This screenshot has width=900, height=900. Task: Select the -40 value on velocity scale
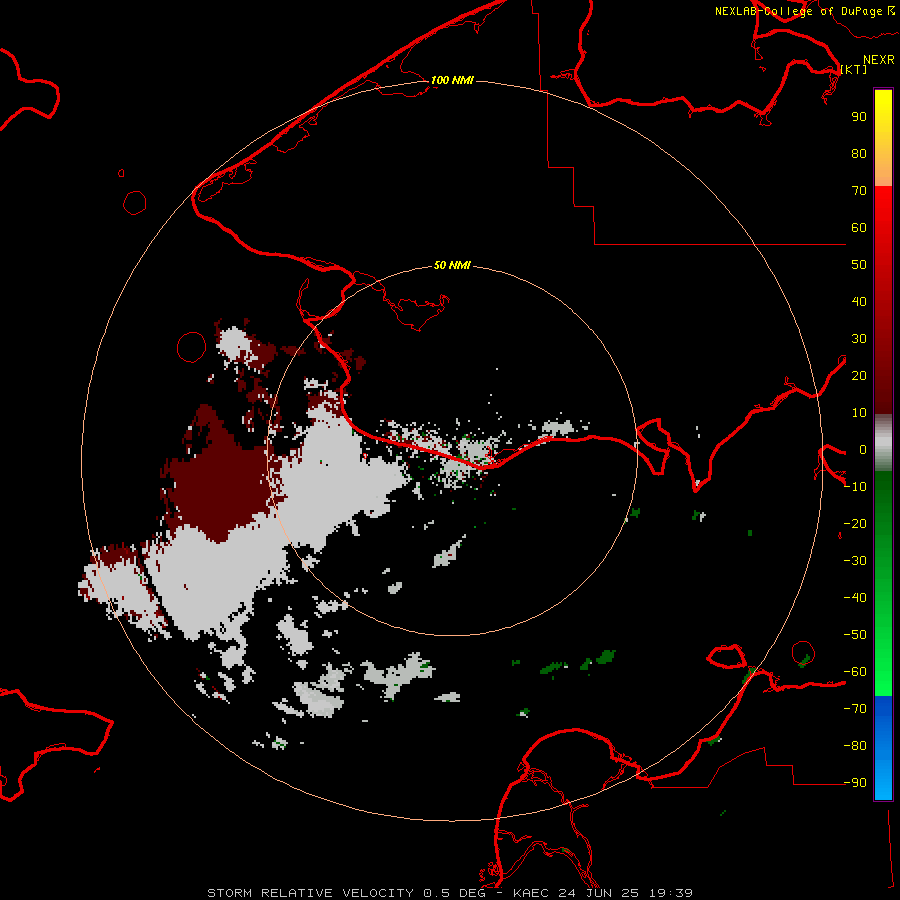(855, 598)
